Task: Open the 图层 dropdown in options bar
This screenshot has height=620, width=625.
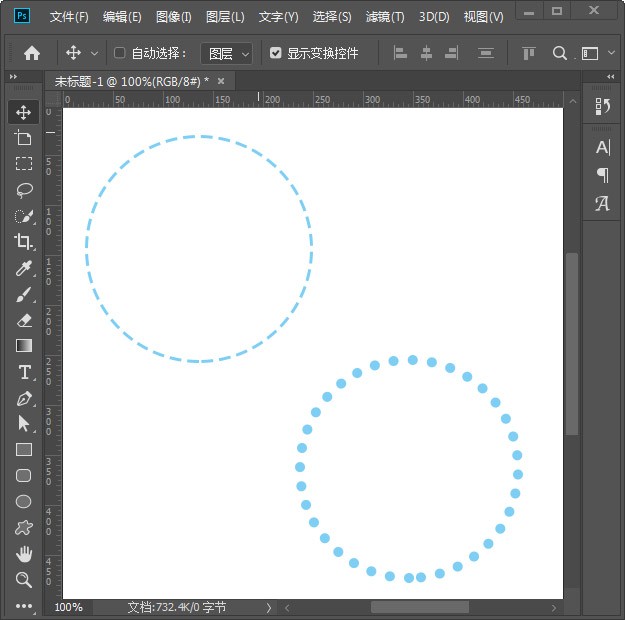Action: 226,53
